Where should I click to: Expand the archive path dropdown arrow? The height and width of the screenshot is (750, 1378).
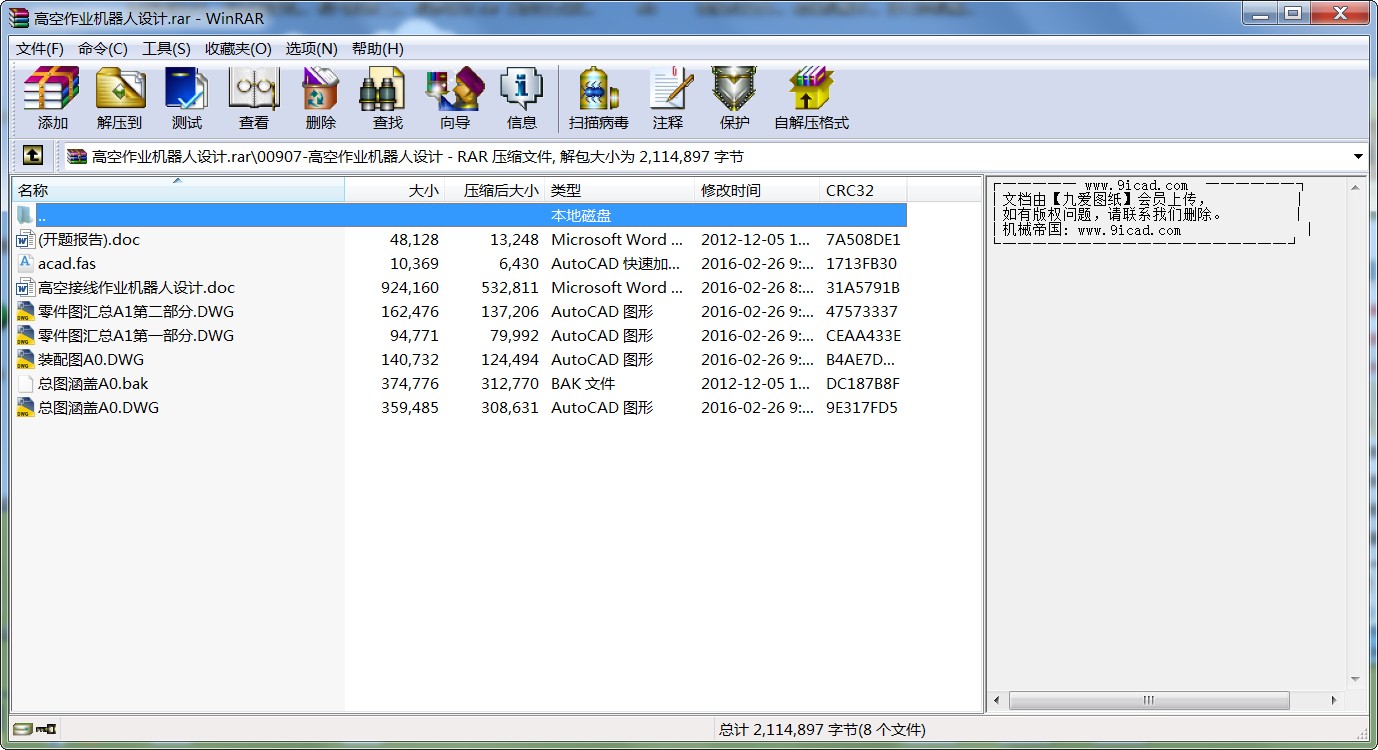1358,156
